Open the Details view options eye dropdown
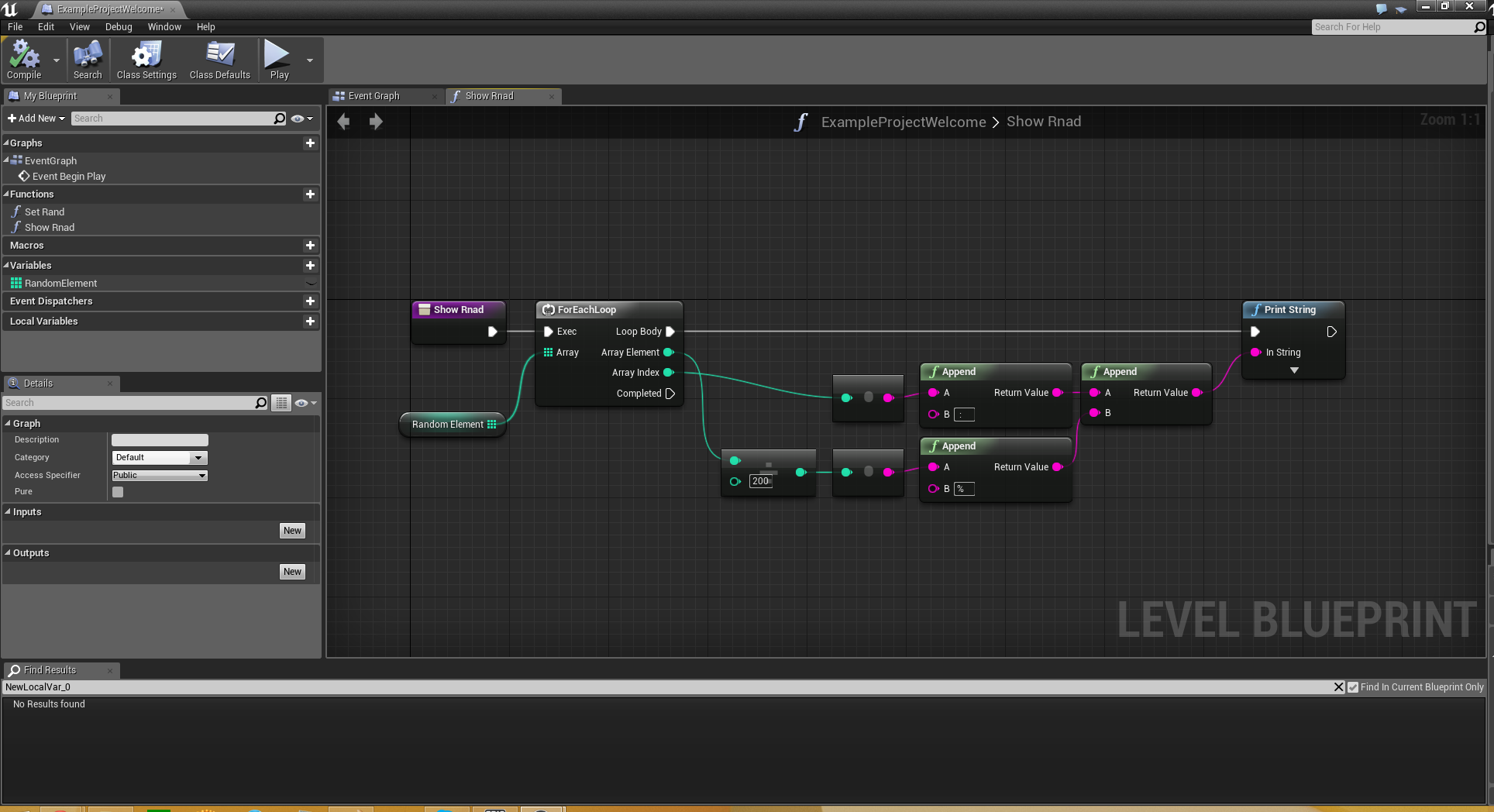Screen dimensions: 1494x812 [305, 403]
